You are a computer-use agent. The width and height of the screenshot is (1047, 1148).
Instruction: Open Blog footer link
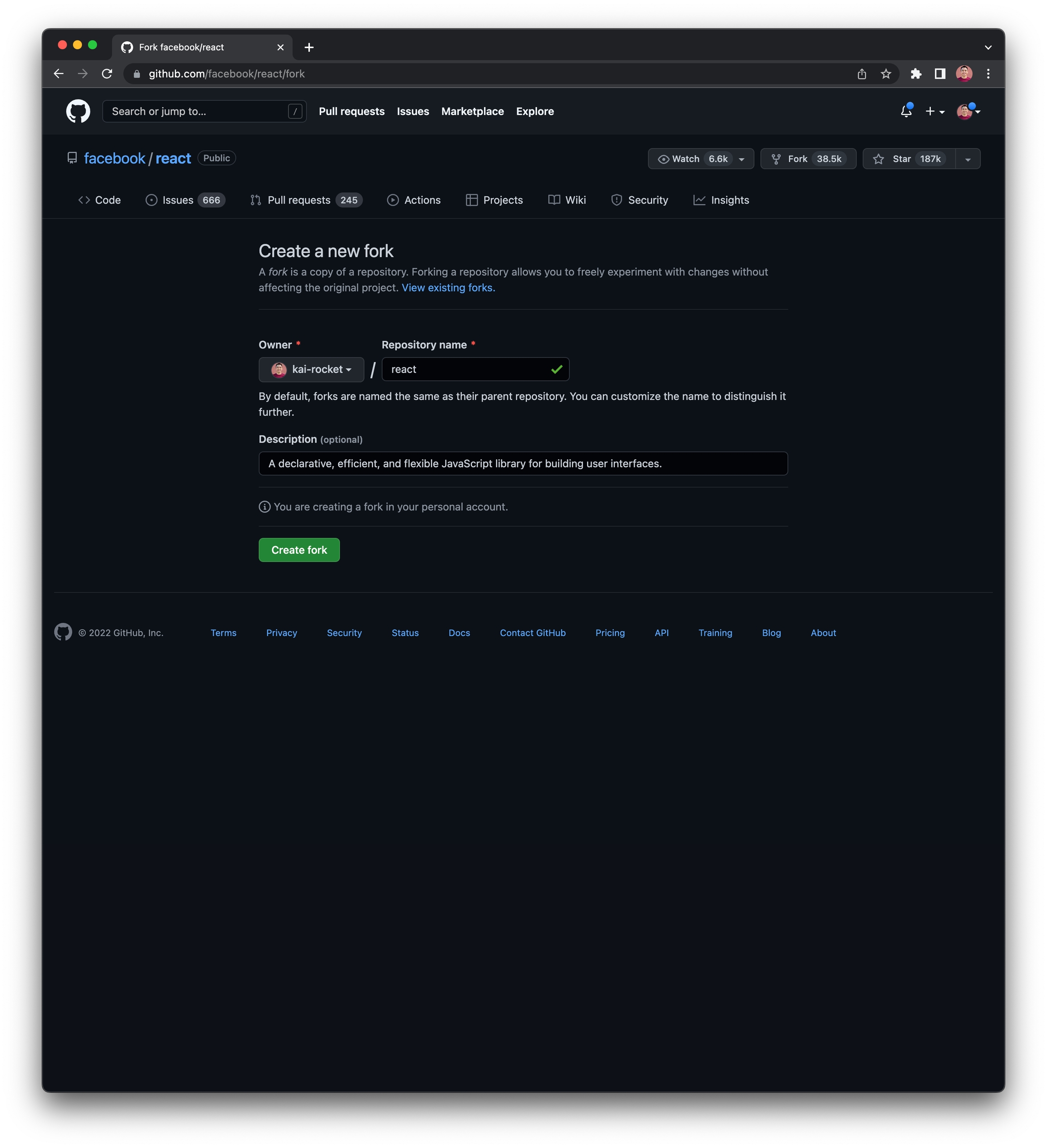point(771,633)
